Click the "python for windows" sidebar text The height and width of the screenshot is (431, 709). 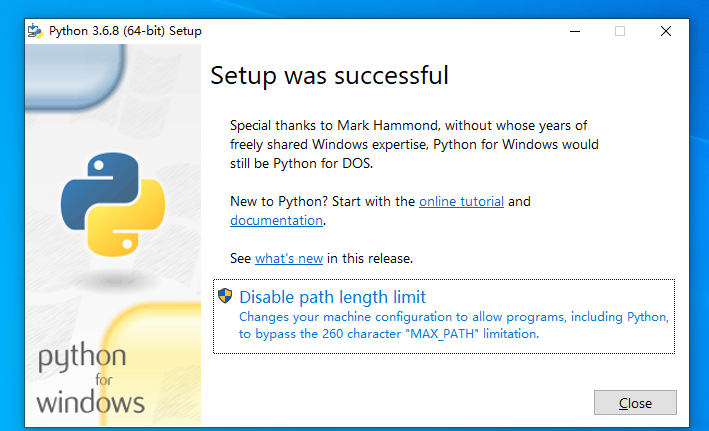click(90, 380)
